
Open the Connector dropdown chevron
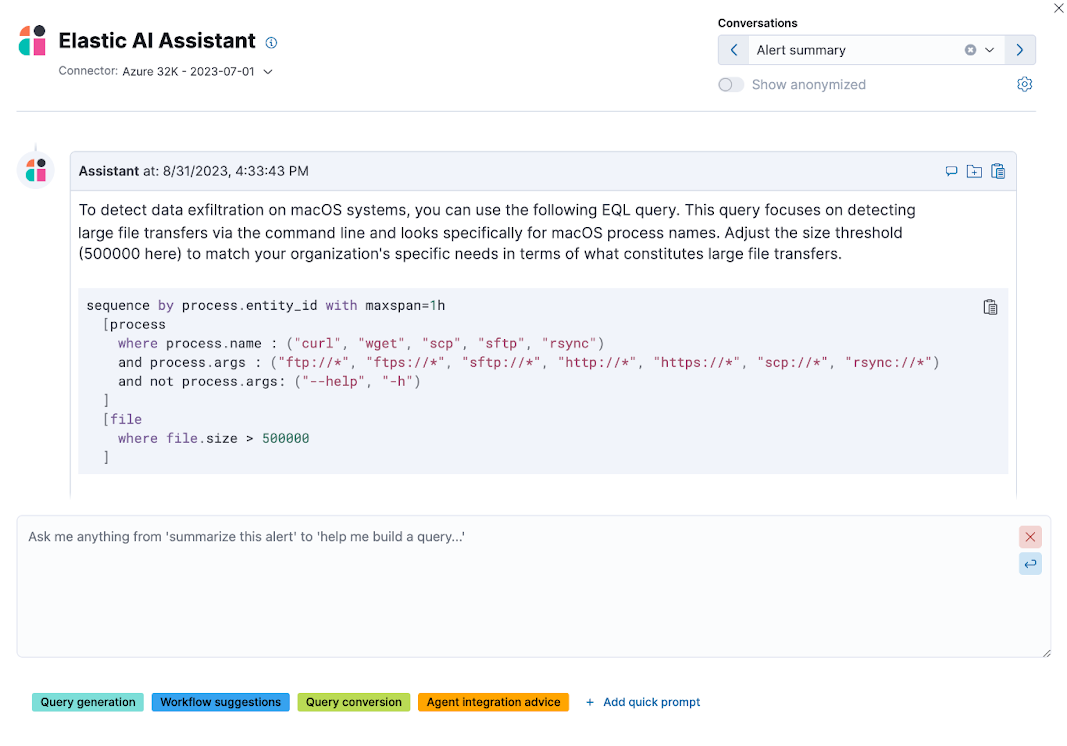(268, 71)
